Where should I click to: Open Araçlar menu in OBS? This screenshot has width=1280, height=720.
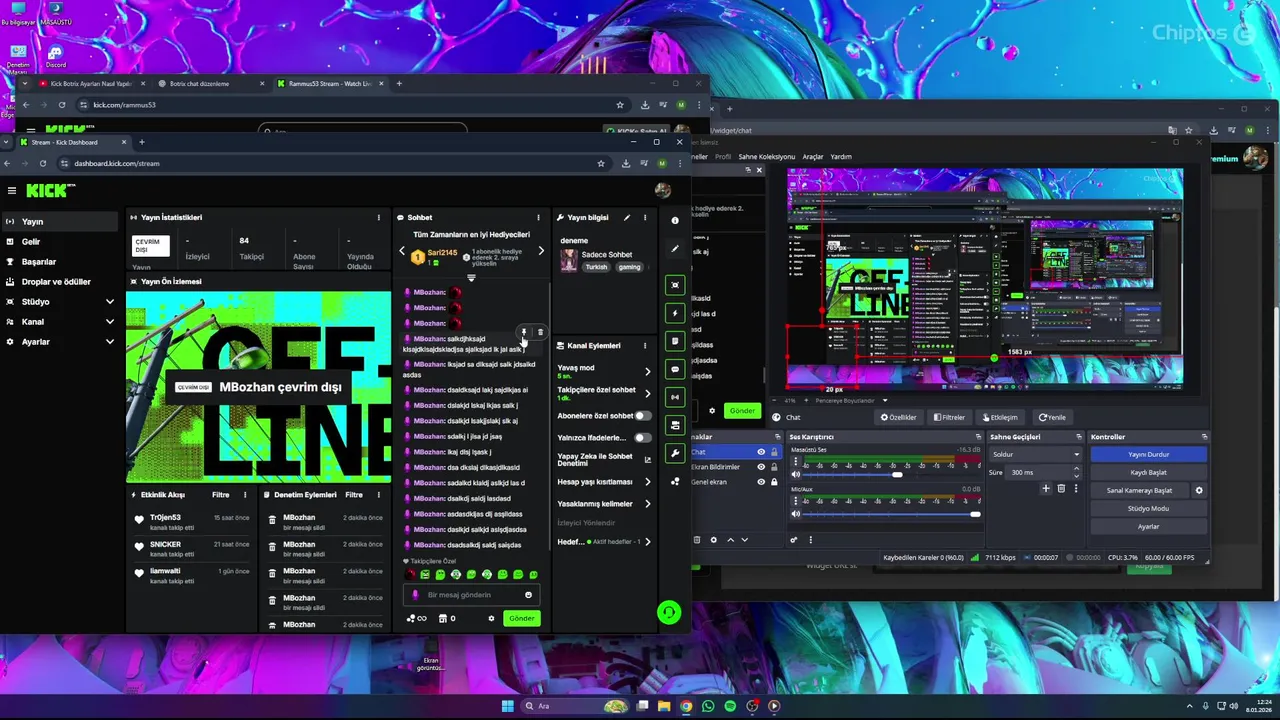(x=813, y=157)
